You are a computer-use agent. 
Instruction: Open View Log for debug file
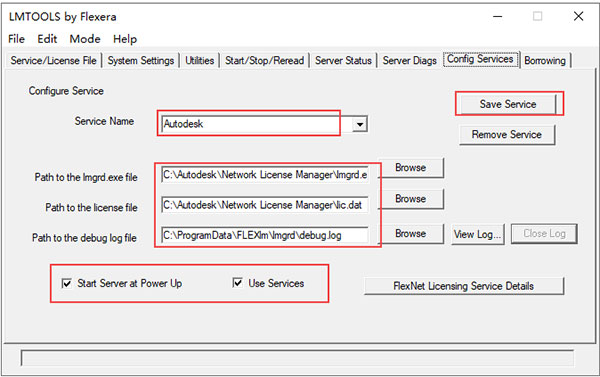point(477,234)
